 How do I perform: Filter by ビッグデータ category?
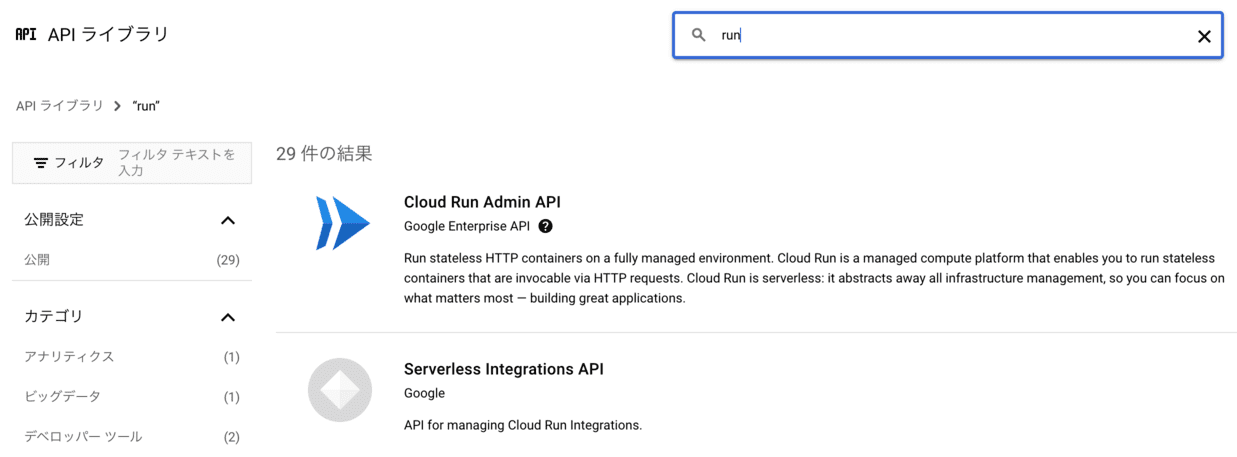[x=62, y=397]
